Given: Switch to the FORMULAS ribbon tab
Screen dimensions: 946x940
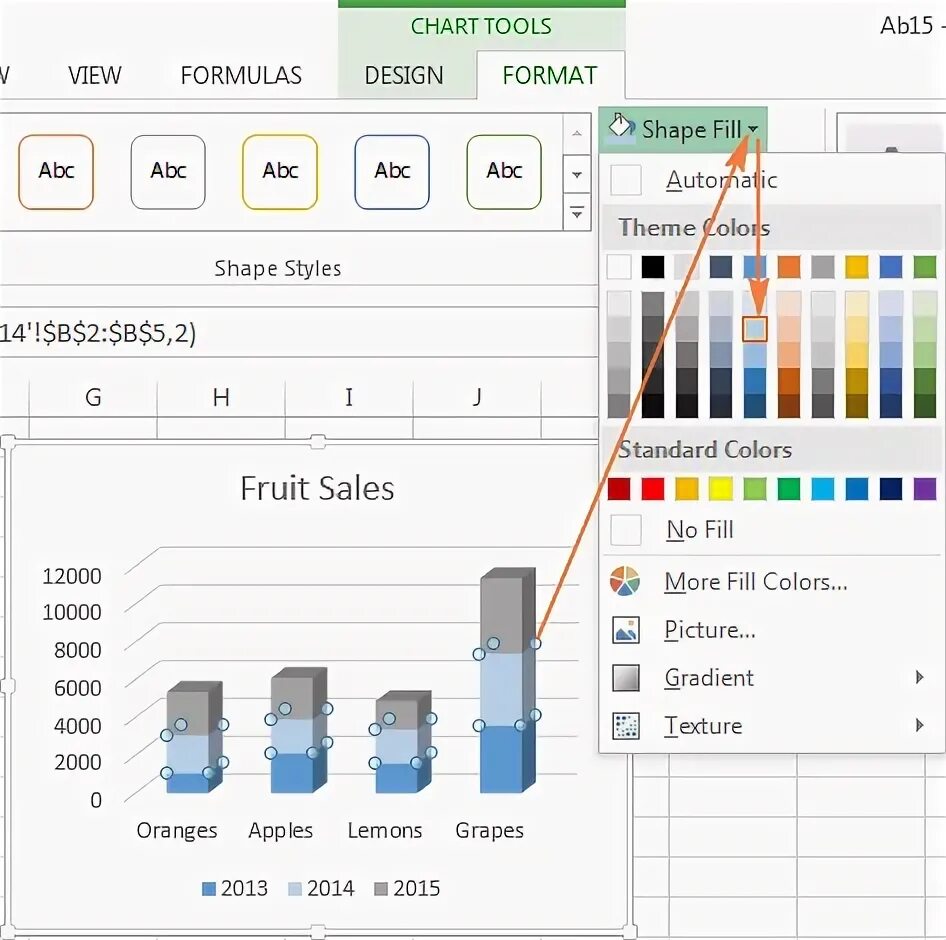Looking at the screenshot, I should (x=241, y=75).
